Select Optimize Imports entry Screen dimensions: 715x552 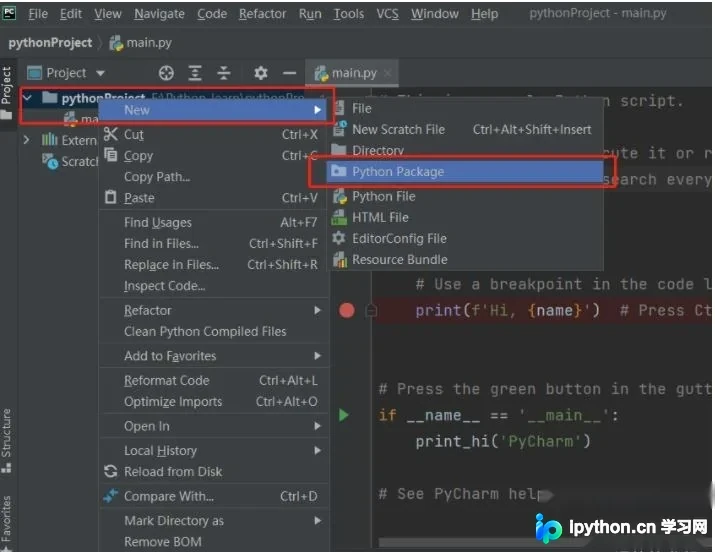point(213,401)
